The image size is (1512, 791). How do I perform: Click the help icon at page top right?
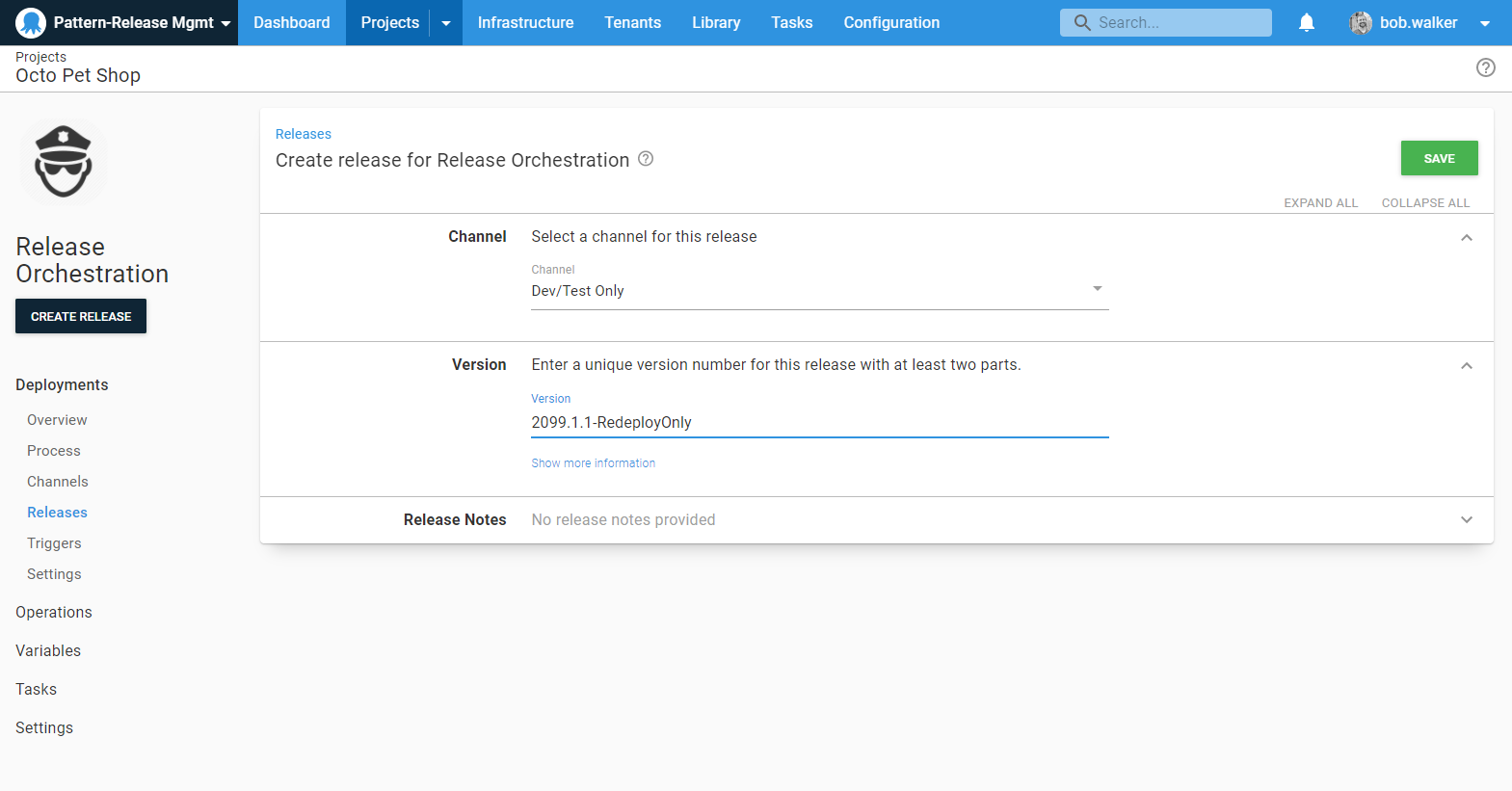(x=1485, y=67)
